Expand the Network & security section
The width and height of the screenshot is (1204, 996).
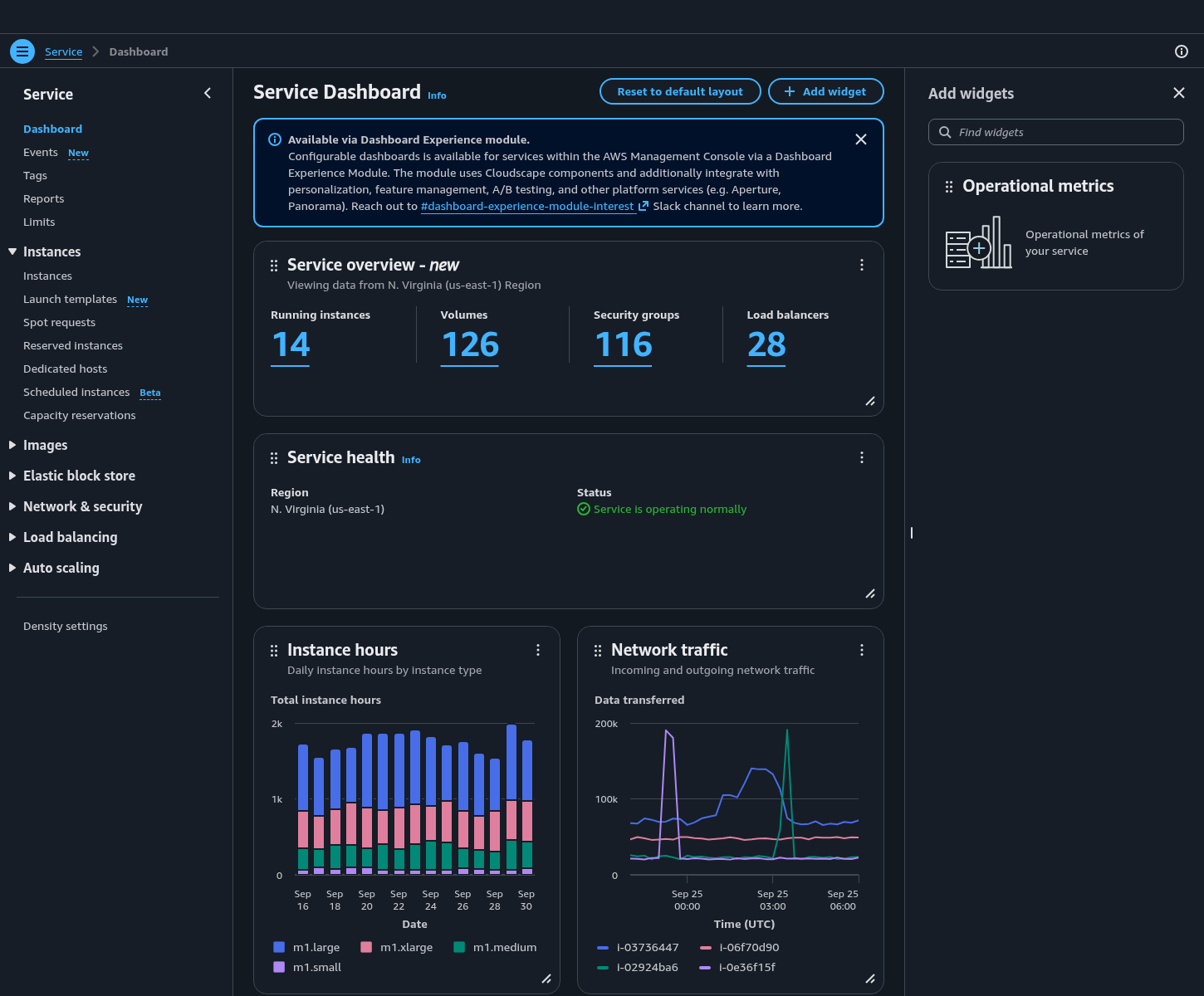coord(12,506)
